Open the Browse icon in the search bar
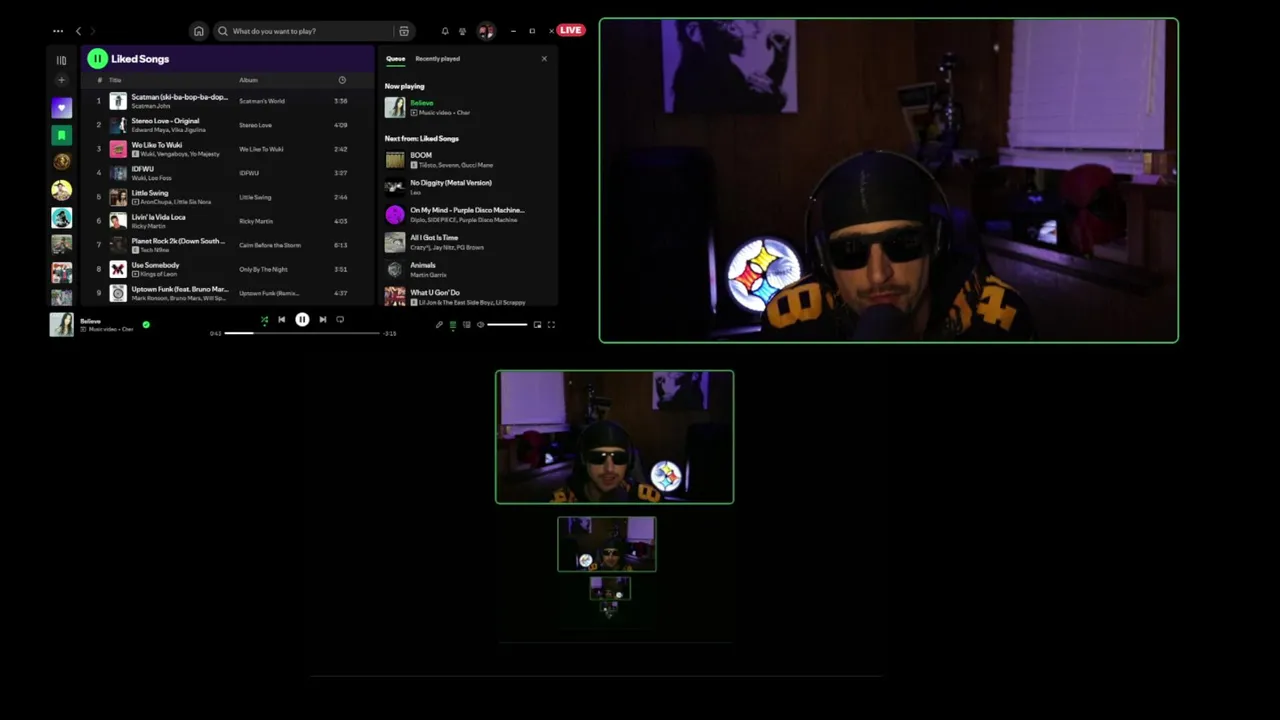Screen dimensions: 1280x720 tap(404, 31)
